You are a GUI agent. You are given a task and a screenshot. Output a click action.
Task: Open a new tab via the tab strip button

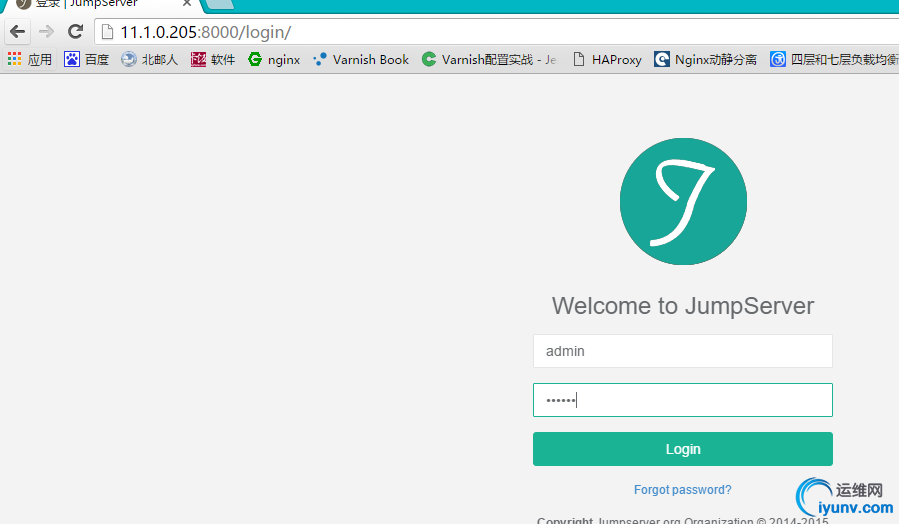click(221, 4)
